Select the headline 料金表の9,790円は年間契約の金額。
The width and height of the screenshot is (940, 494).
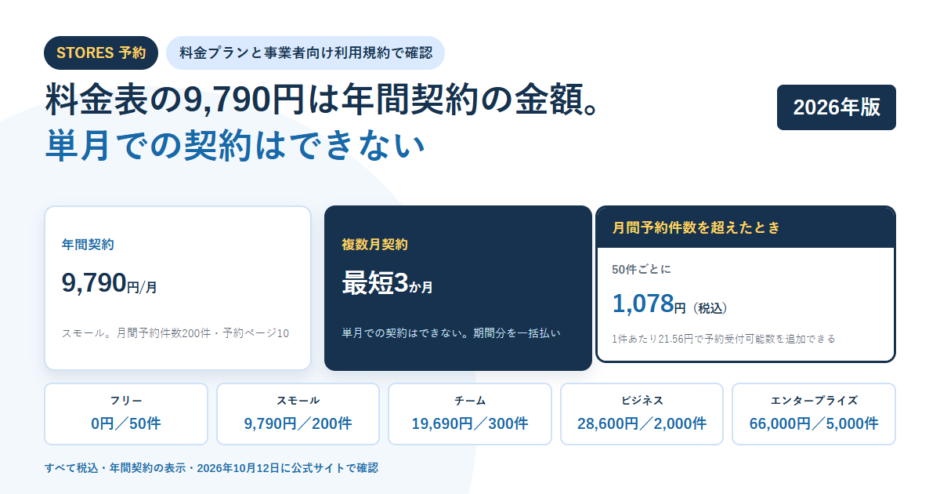pyautogui.click(x=323, y=100)
